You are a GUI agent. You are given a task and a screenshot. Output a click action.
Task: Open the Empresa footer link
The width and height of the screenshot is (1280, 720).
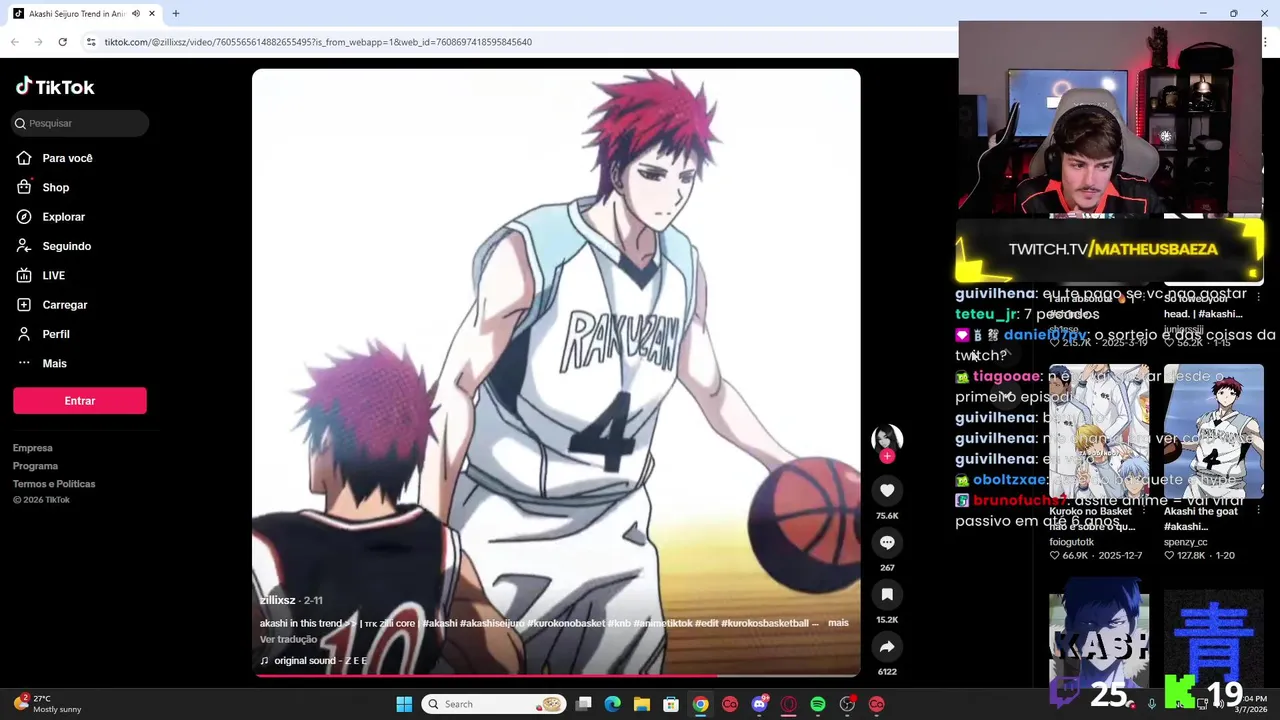33,448
